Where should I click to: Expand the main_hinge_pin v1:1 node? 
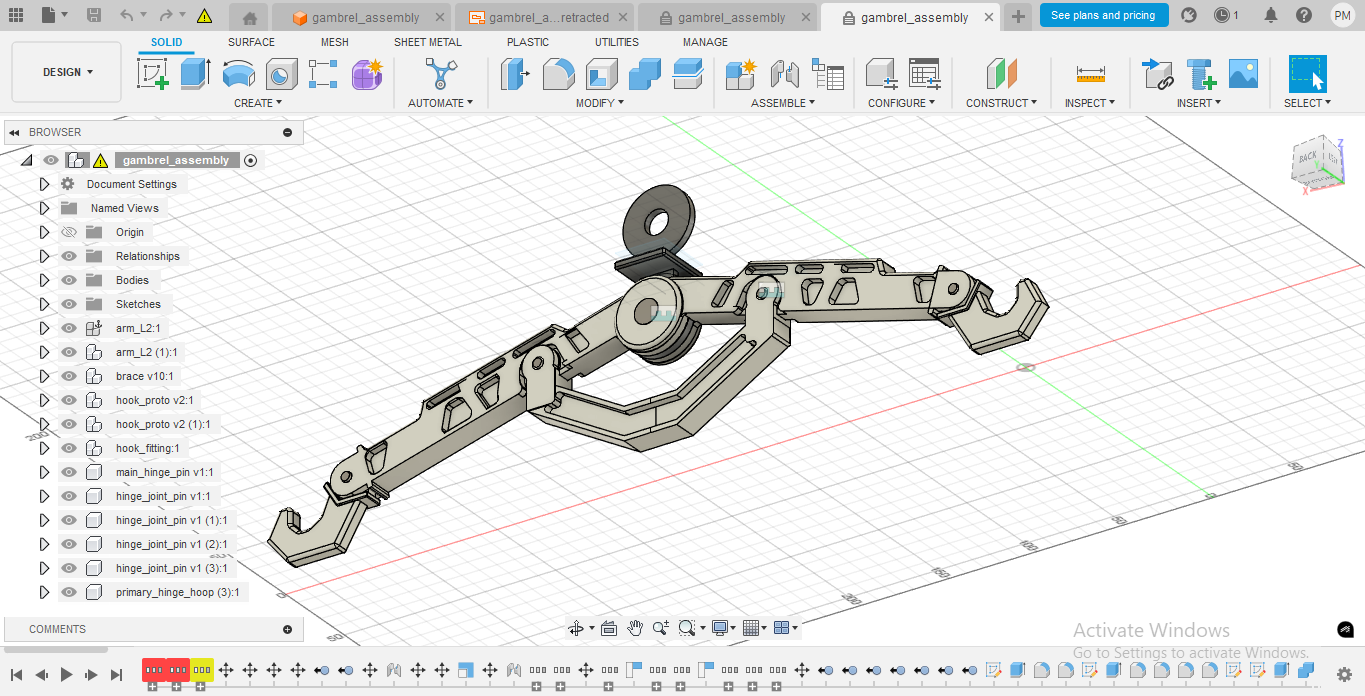coord(44,472)
